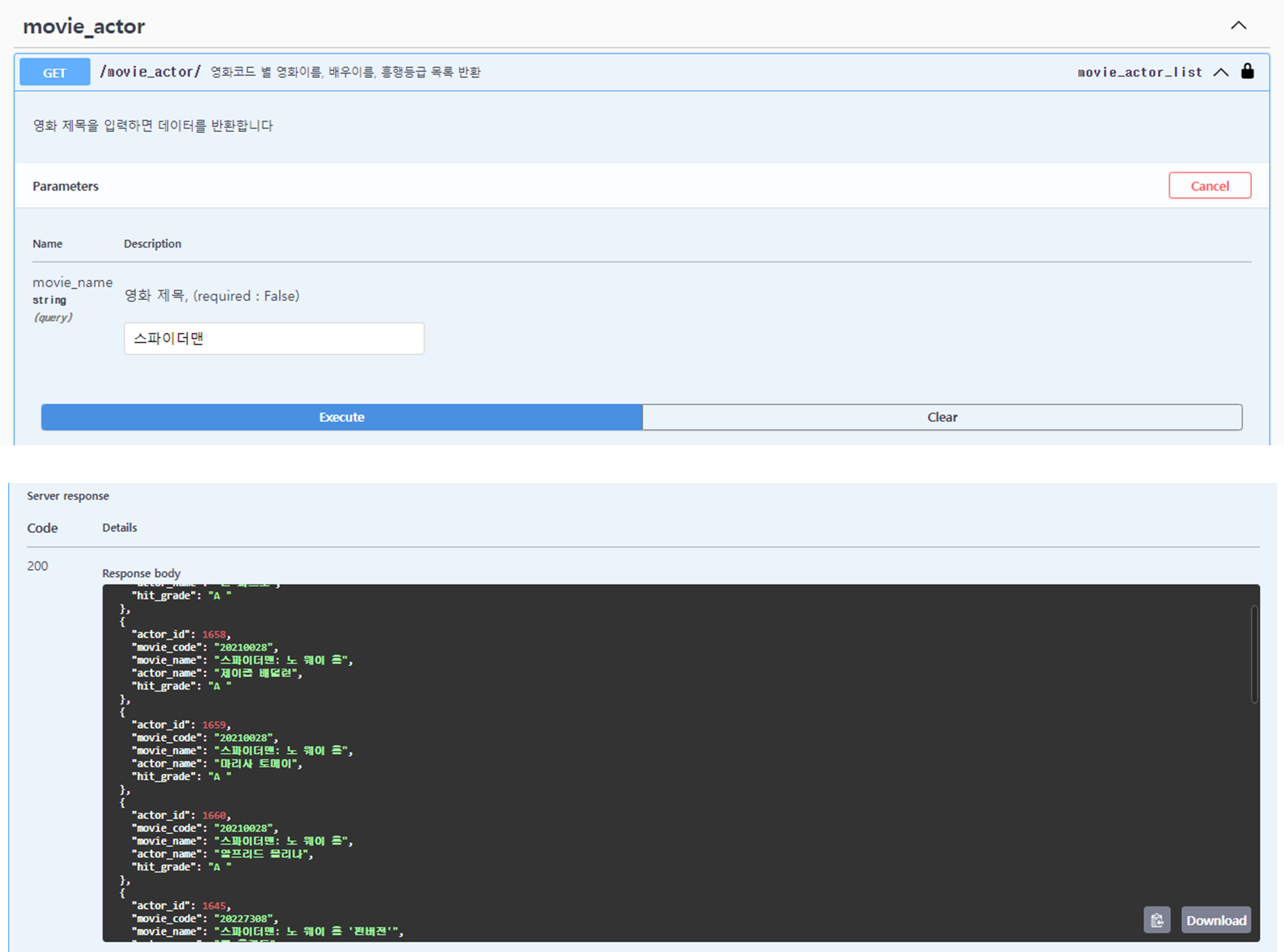This screenshot has width=1284, height=952.
Task: Click the Code column header
Action: [42, 528]
